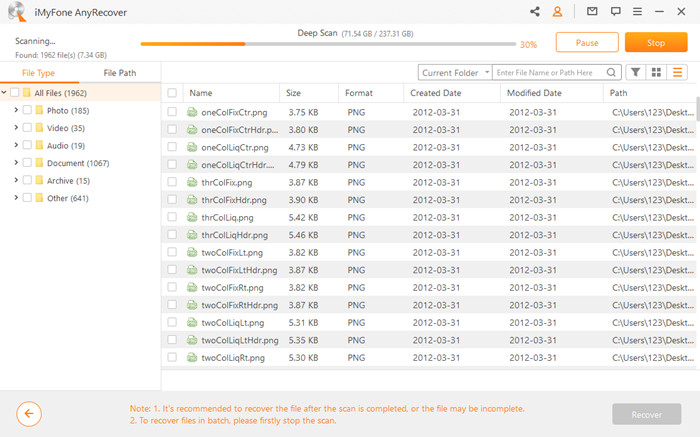Image resolution: width=700 pixels, height=437 pixels.
Task: Switch to grid thumbnail view
Action: click(656, 72)
